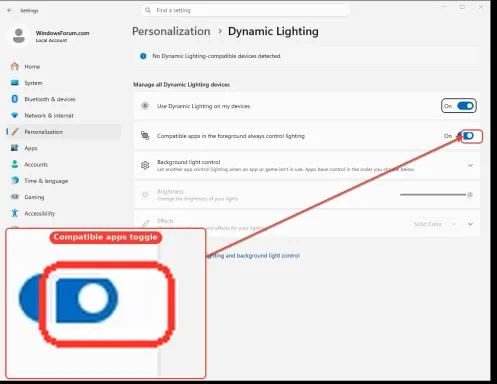Screen dimensions: 497x384
Task: Toggle Compatible apps in foreground control lighting
Action: tap(467, 136)
